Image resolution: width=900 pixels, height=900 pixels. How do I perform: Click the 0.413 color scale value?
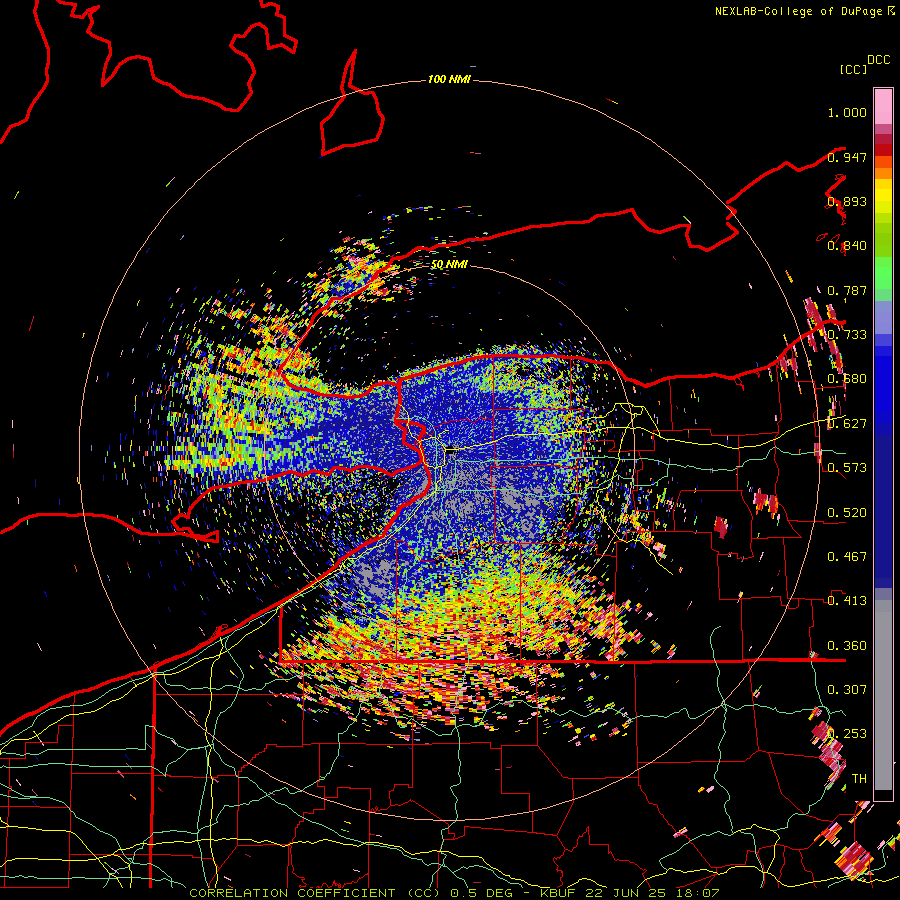click(x=847, y=600)
